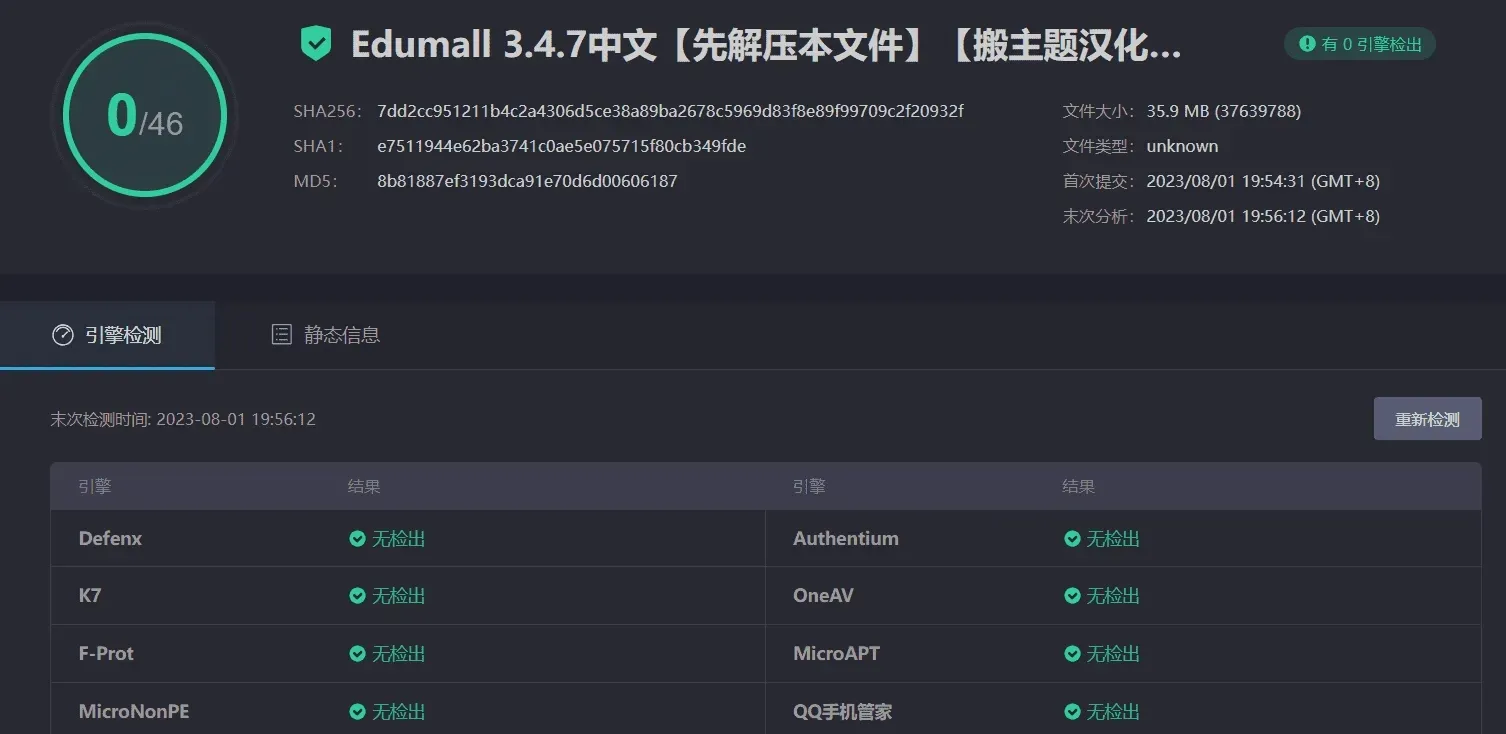
Task: Click the 末次检测时间 2023-08-01 text
Action: tap(183, 419)
